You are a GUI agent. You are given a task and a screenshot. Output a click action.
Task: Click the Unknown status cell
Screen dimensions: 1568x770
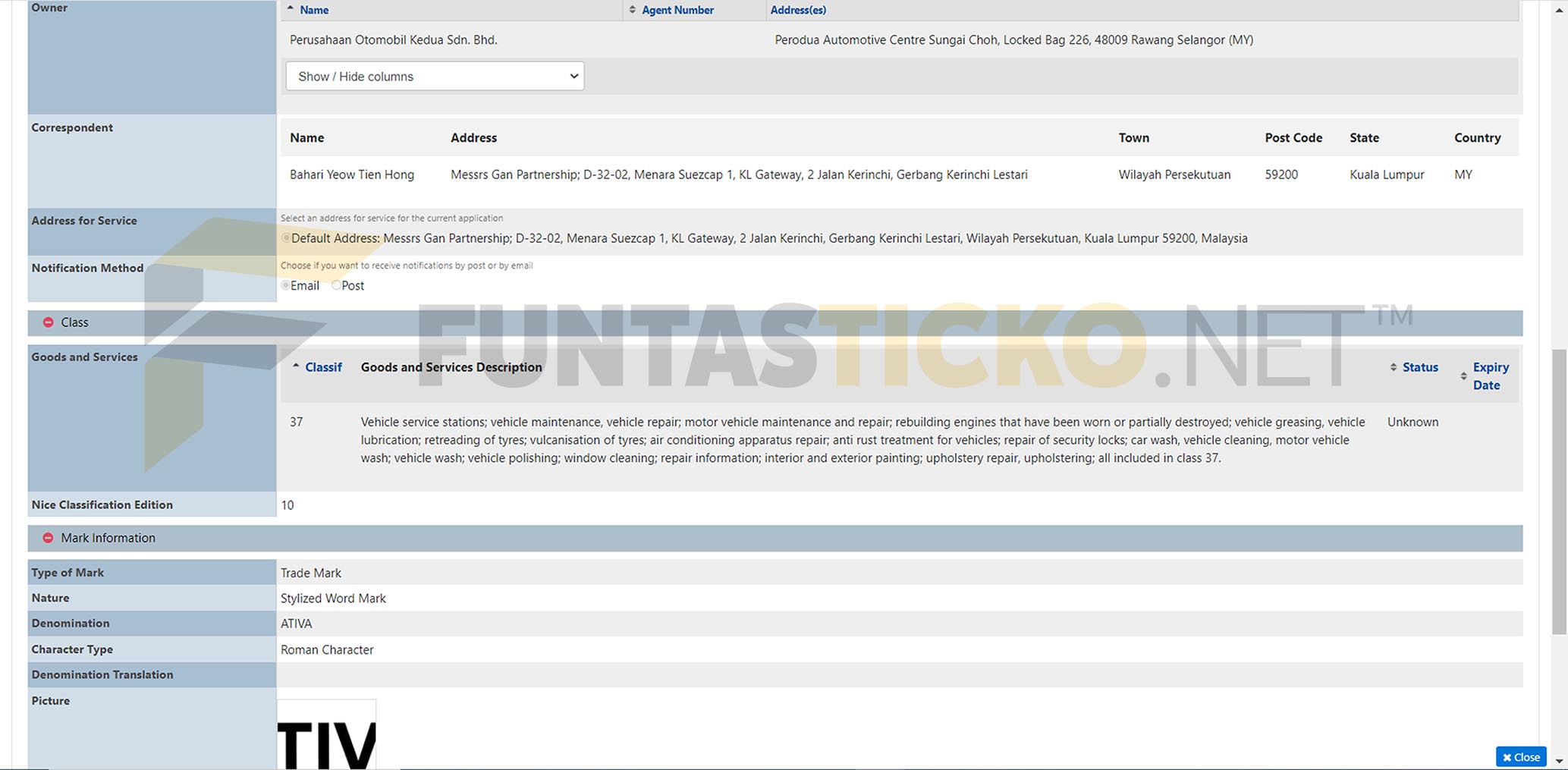[x=1412, y=422]
